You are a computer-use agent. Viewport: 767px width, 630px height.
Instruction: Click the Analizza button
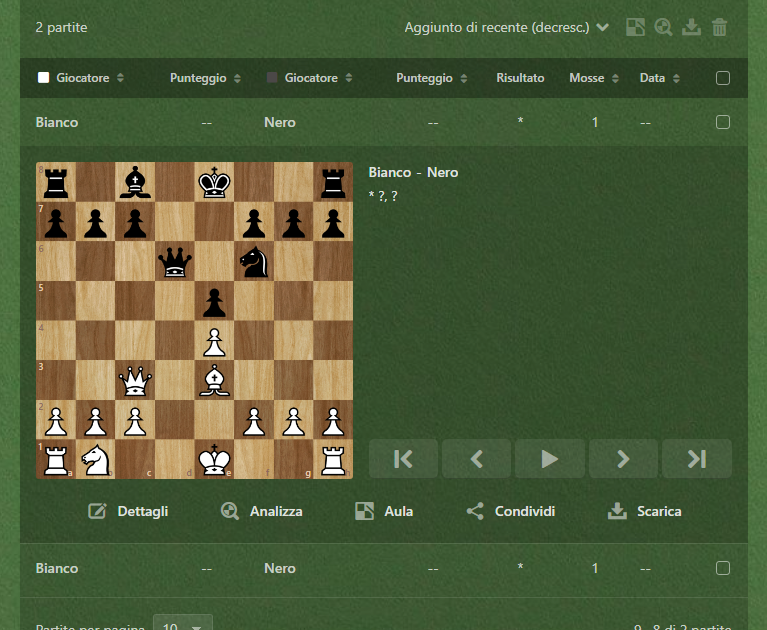pyautogui.click(x=261, y=511)
